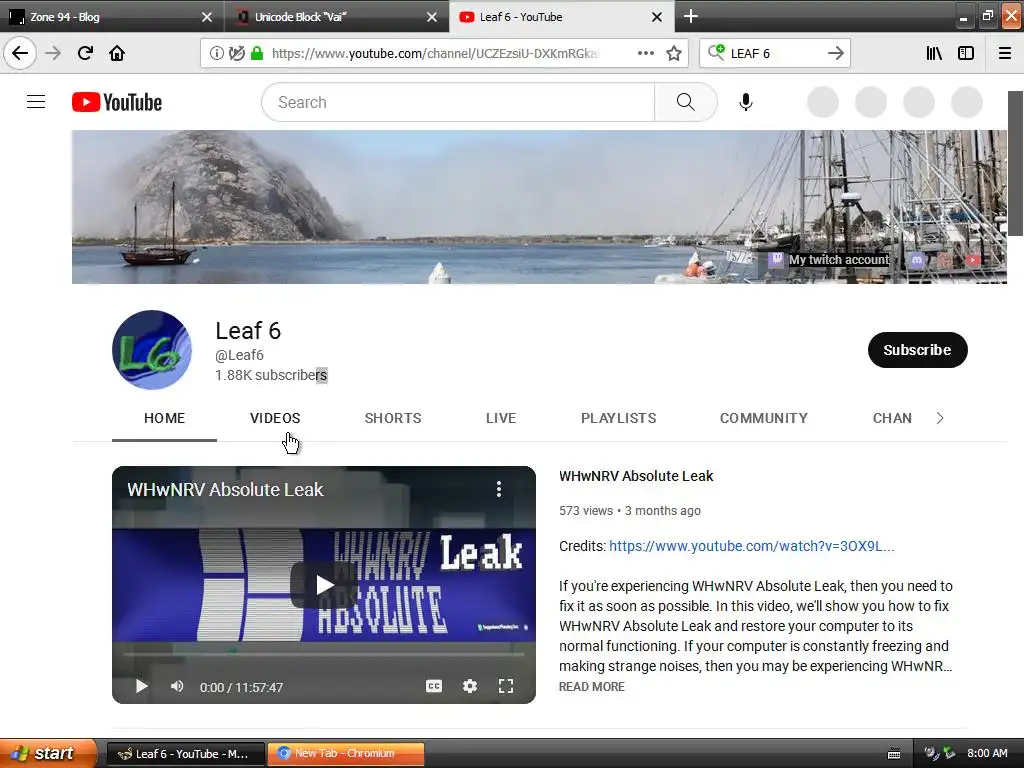Image resolution: width=1024 pixels, height=768 pixels.
Task: Submit the YouTube search magnifier button
Action: click(686, 102)
